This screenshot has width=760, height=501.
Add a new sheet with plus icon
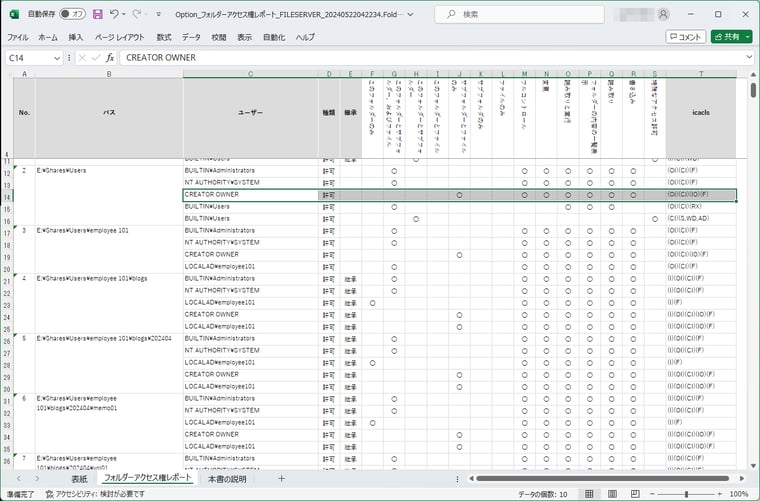point(281,479)
